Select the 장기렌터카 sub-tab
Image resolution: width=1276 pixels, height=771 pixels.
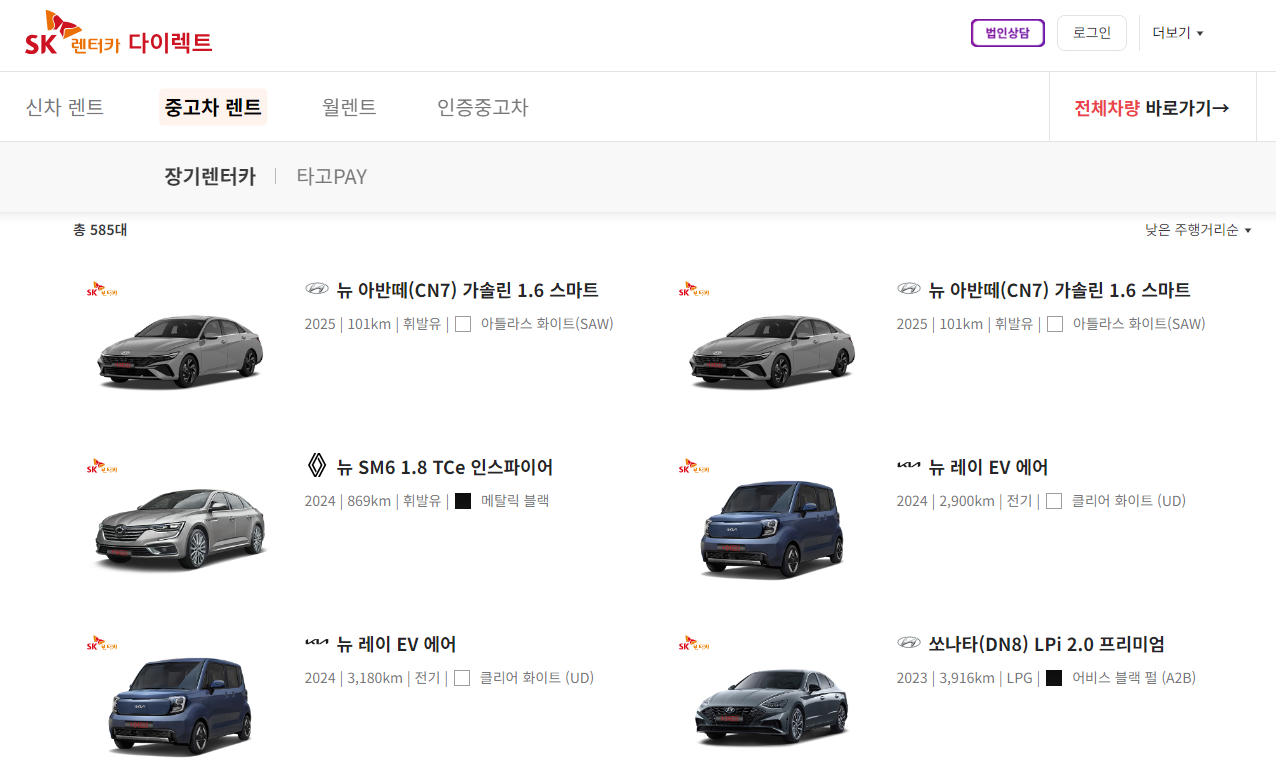[x=210, y=177]
